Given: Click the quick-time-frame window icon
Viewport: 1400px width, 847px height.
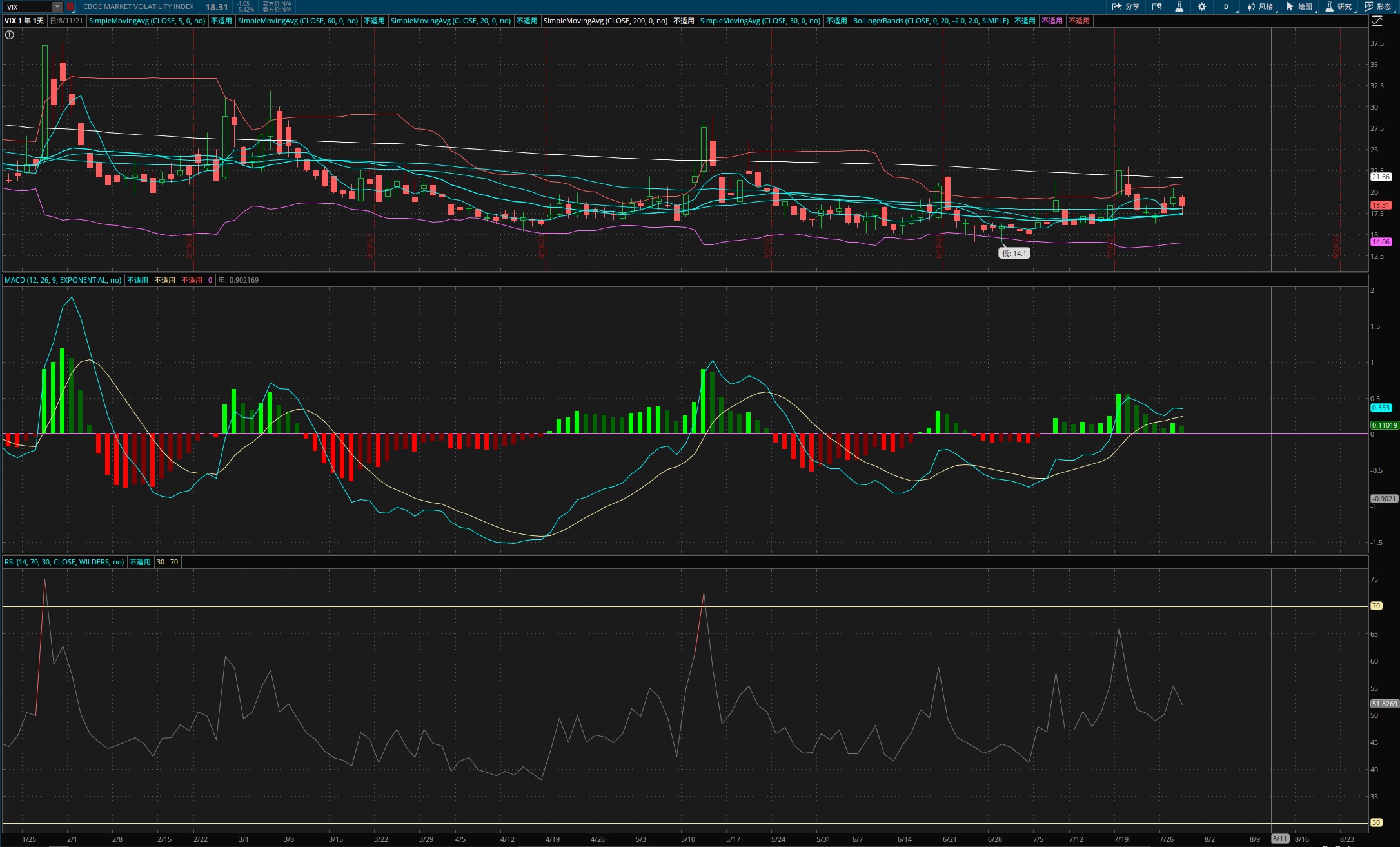Looking at the screenshot, I should (x=1157, y=6).
